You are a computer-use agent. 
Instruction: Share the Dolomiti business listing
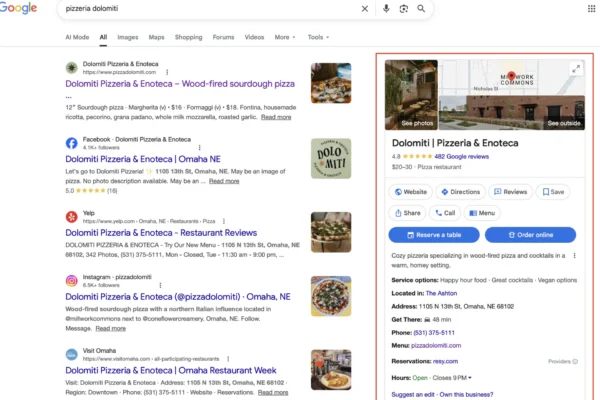click(x=406, y=213)
